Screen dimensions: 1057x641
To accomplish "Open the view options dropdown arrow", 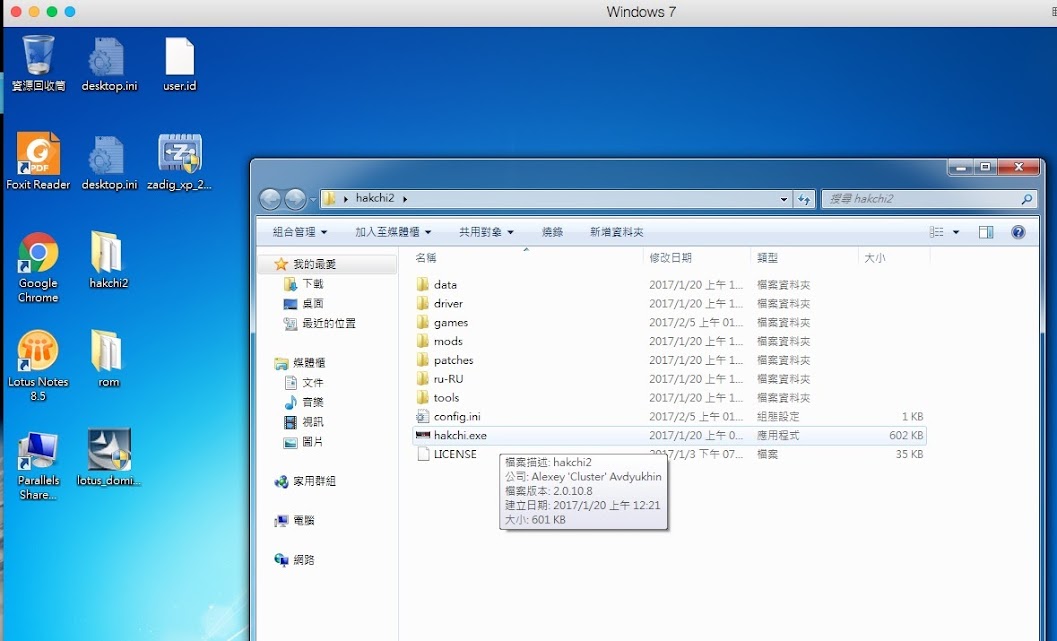I will (956, 232).
